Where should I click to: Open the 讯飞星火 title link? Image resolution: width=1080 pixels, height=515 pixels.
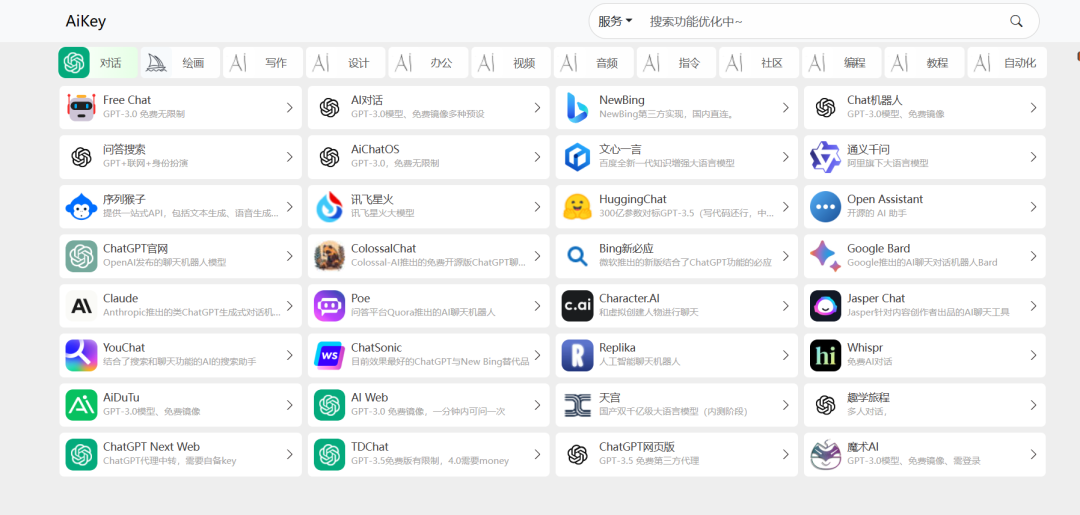click(372, 199)
